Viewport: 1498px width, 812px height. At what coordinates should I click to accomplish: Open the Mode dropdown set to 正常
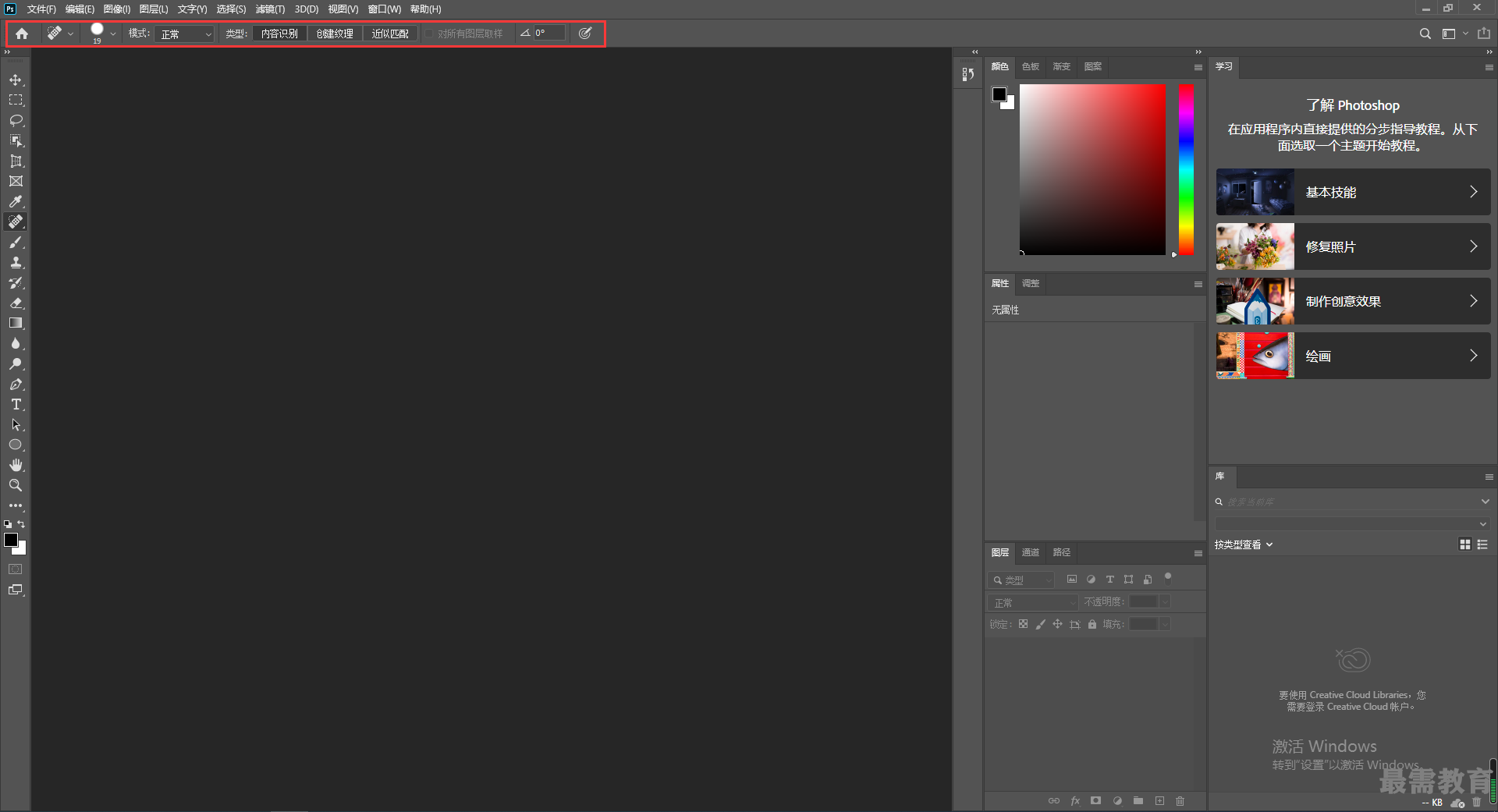[x=184, y=34]
